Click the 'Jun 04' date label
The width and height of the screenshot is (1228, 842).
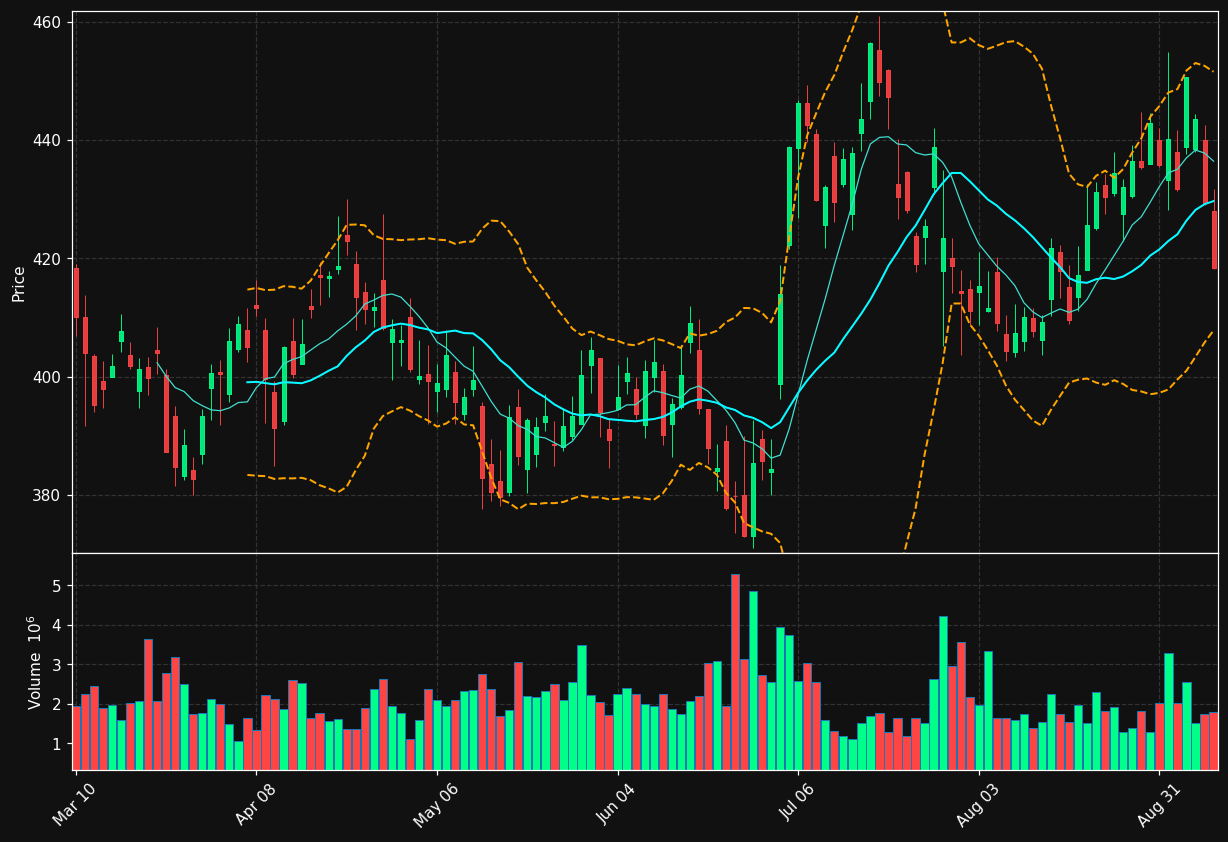[615, 803]
